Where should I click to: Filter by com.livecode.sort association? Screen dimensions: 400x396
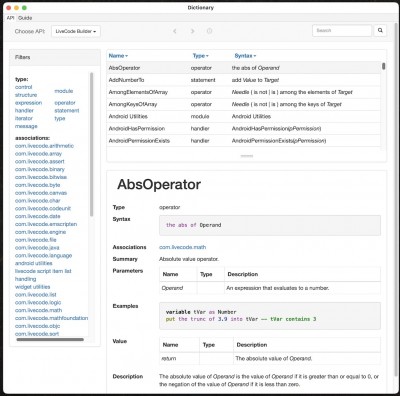(37, 334)
